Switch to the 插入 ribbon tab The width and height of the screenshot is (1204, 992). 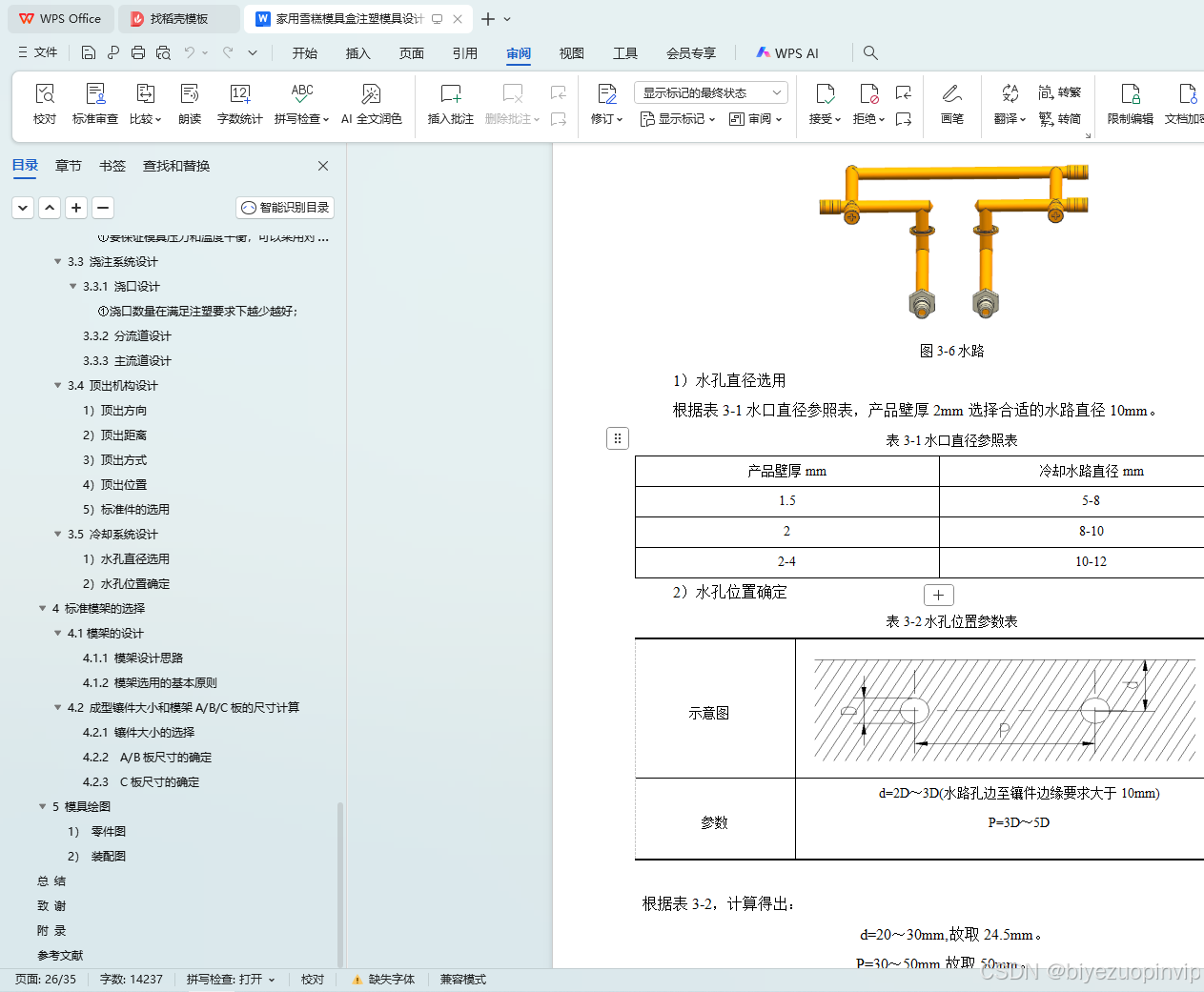[358, 53]
